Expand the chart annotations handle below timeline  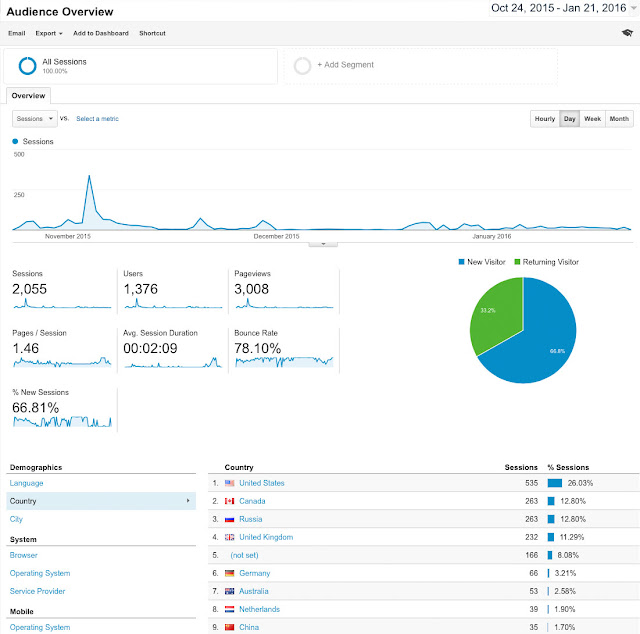[323, 244]
